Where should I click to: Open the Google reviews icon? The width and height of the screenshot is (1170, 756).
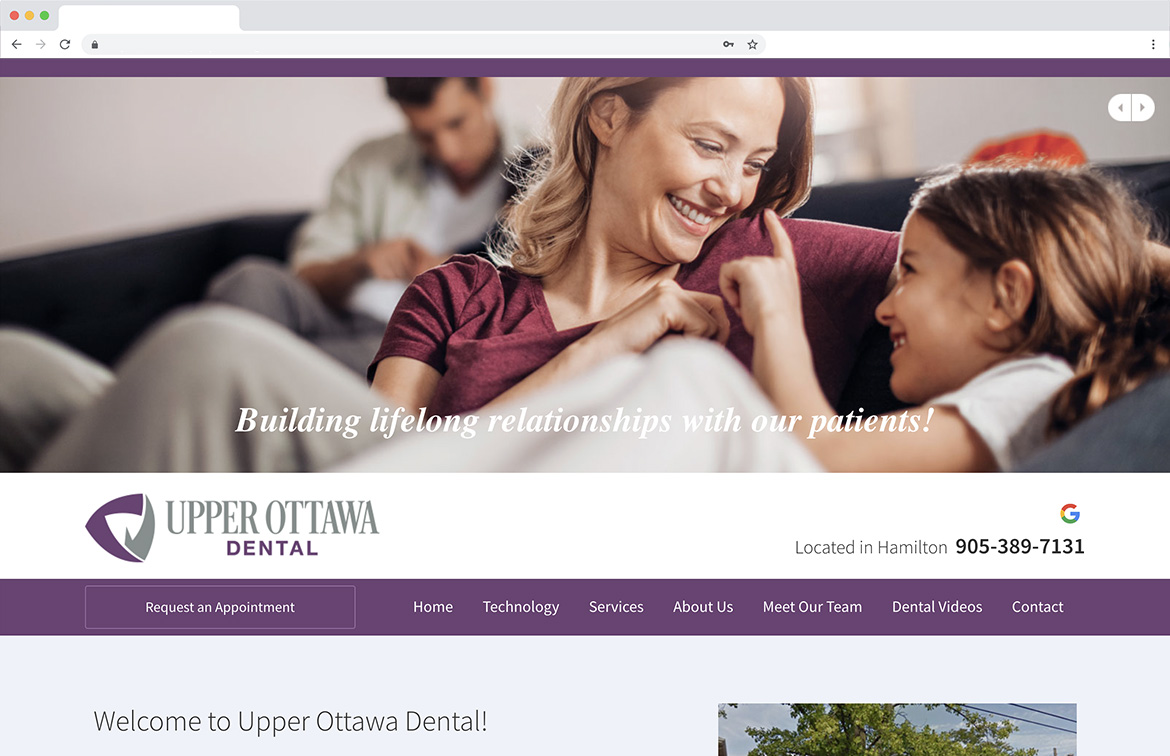(1070, 513)
